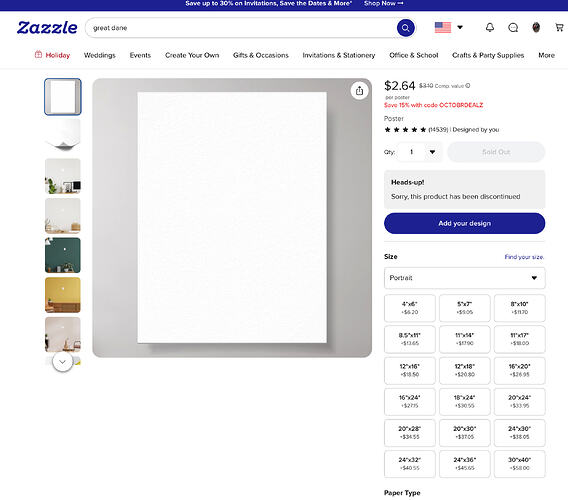Click Add your design button
568x500 pixels.
click(464, 223)
